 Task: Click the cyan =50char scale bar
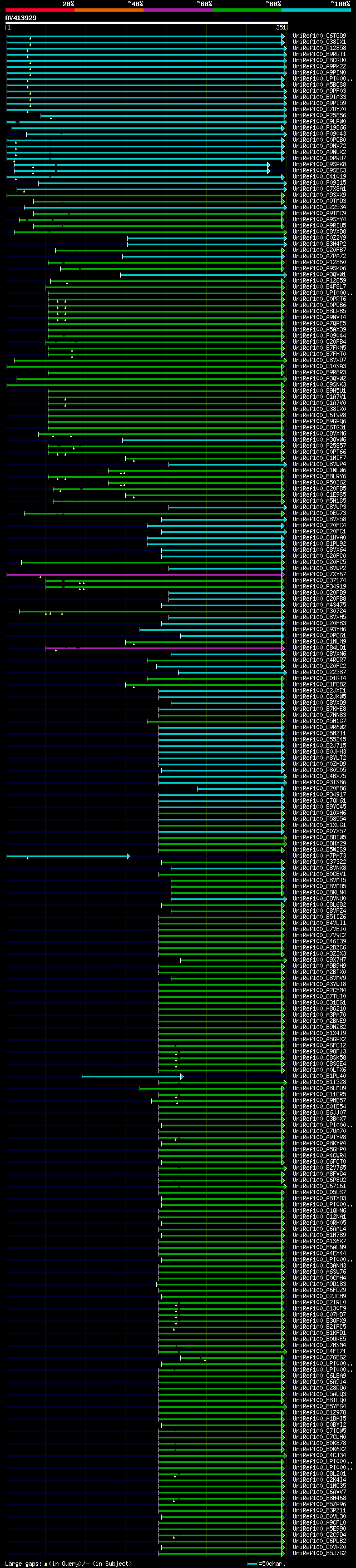coord(252,1564)
